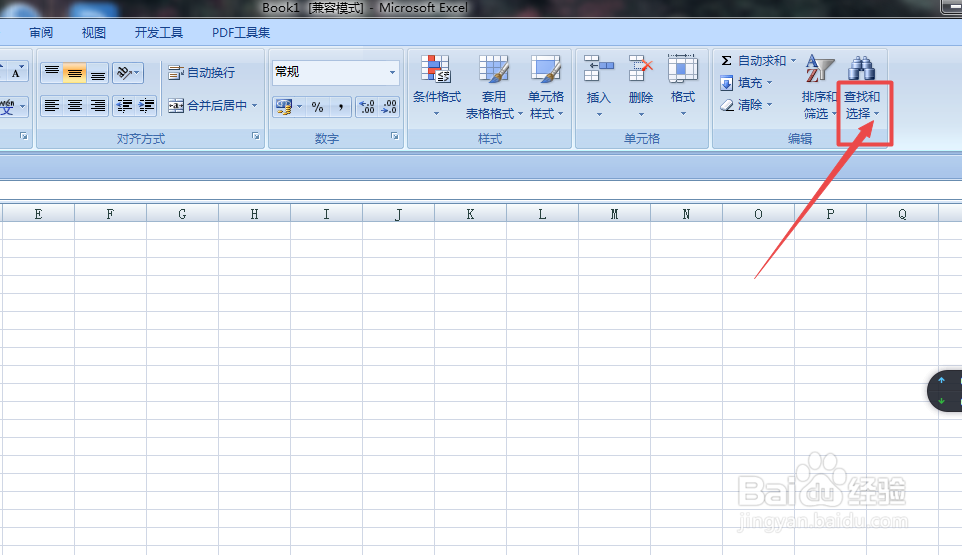The width and height of the screenshot is (962, 555).
Task: Toggle 自动换行 wrap text
Action: pos(202,72)
